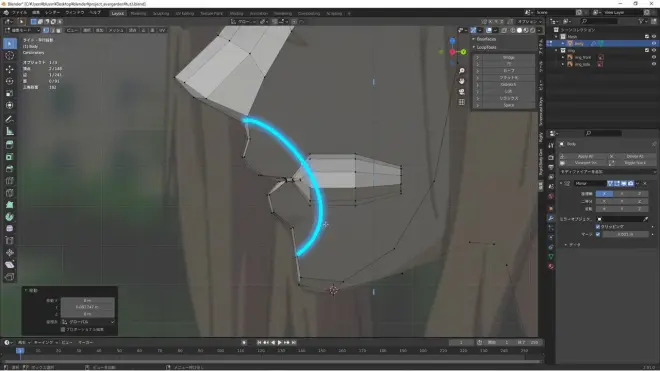The height and width of the screenshot is (371, 660).
Task: Open the Sculpting workspace tab
Action: [x=160, y=13]
